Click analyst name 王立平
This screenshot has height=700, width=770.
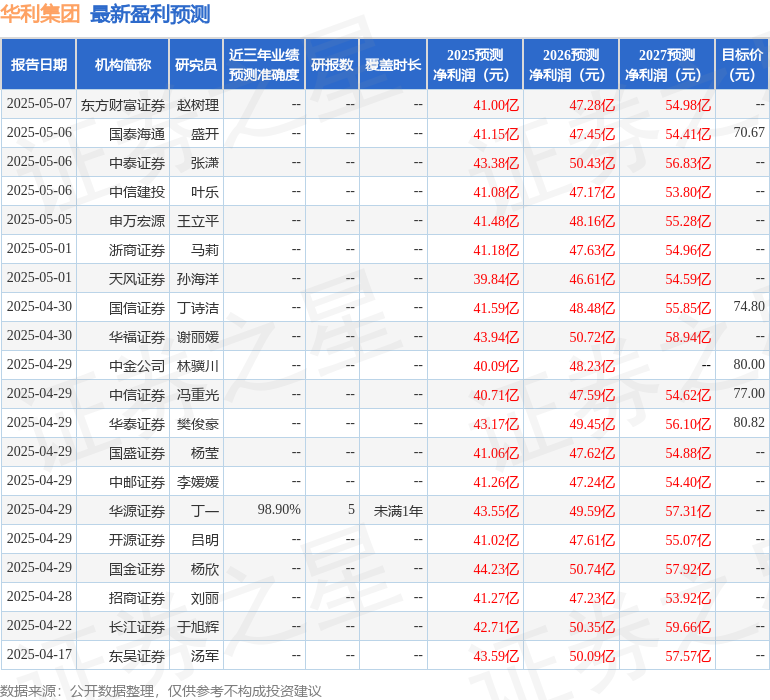point(198,221)
